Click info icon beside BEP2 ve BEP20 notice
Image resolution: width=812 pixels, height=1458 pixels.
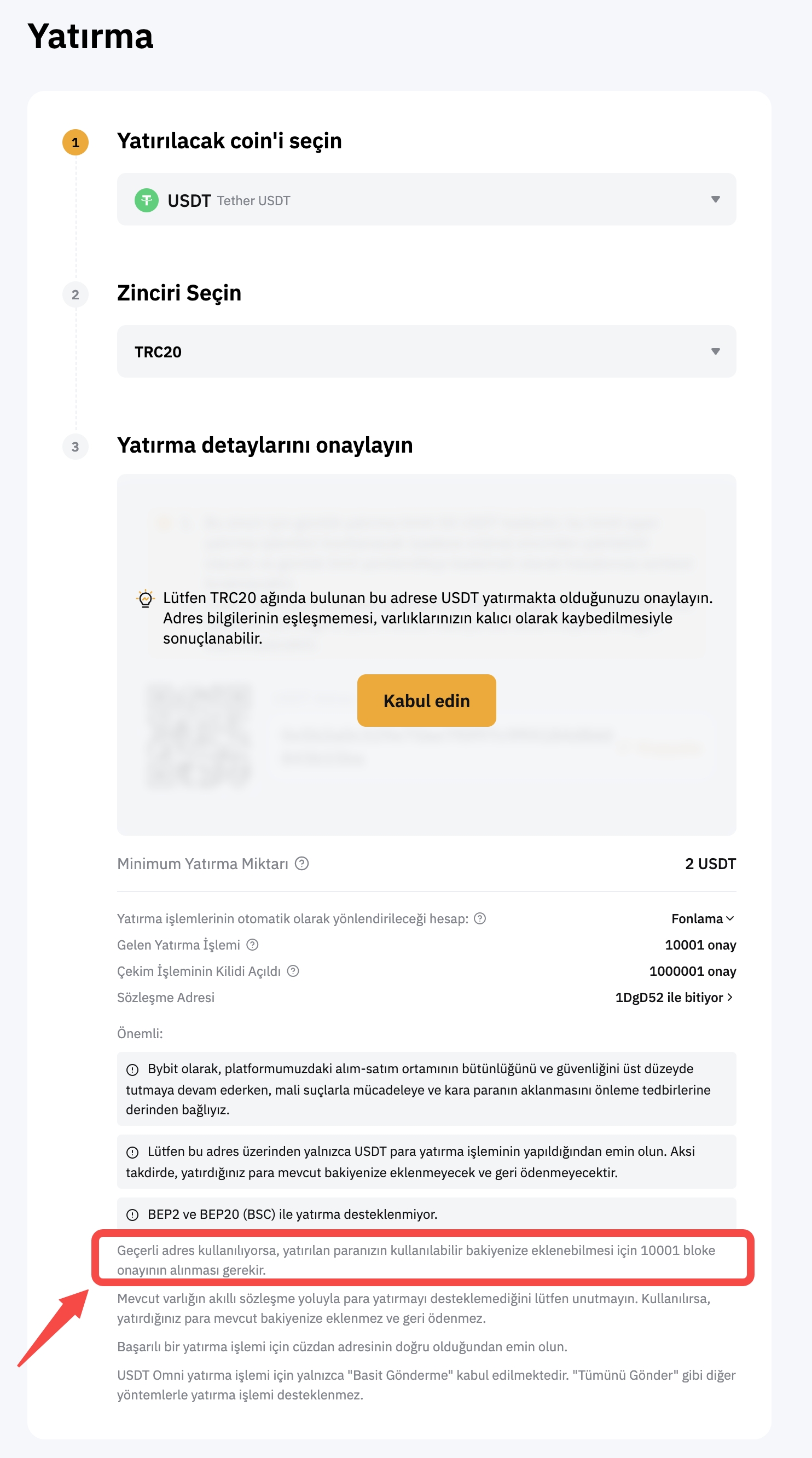pyautogui.click(x=132, y=1214)
